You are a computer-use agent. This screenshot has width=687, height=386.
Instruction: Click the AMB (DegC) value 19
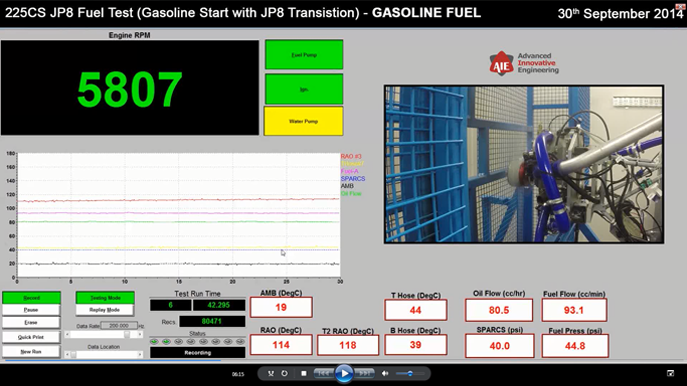point(281,307)
